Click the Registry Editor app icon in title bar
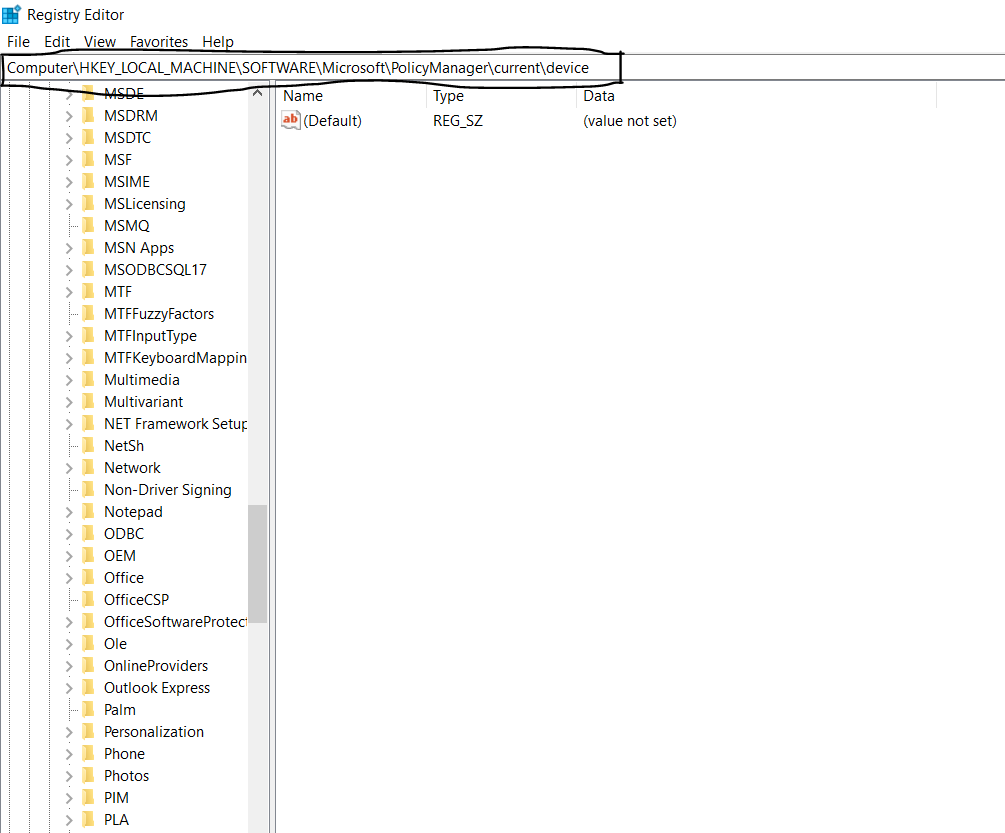Image resolution: width=1005 pixels, height=833 pixels. coord(11,14)
